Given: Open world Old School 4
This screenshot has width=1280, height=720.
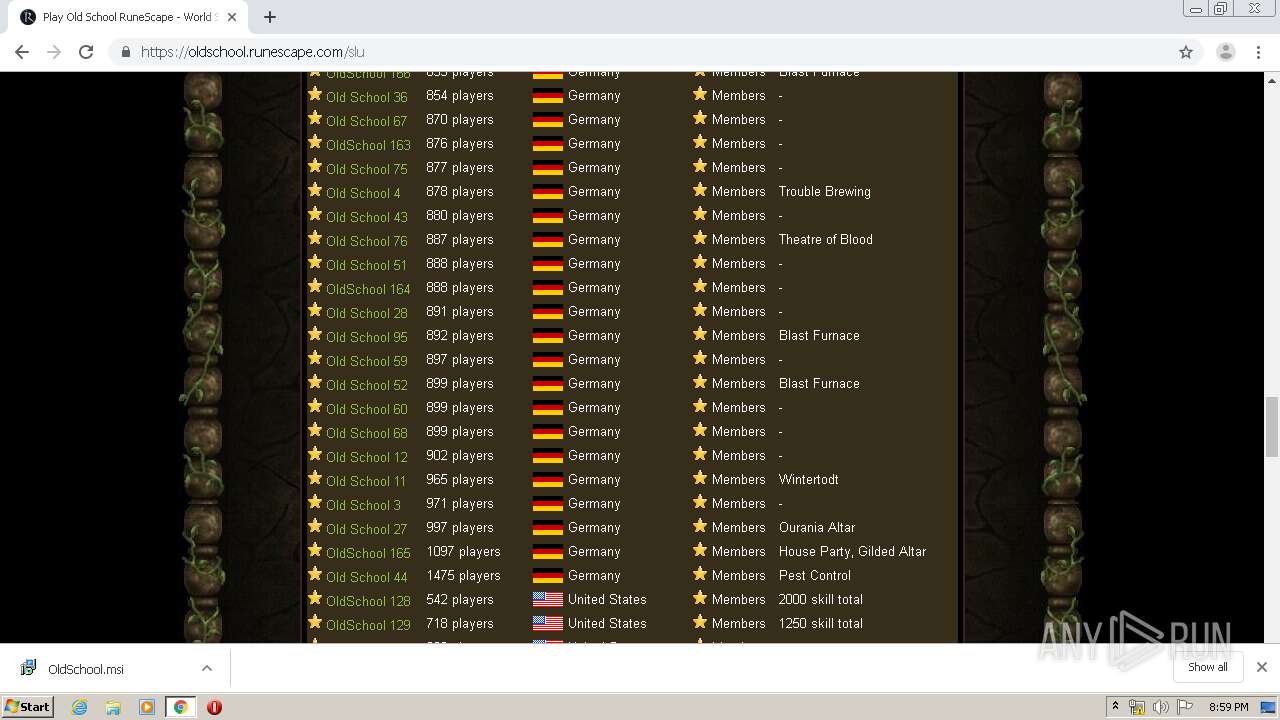Looking at the screenshot, I should (x=363, y=193).
